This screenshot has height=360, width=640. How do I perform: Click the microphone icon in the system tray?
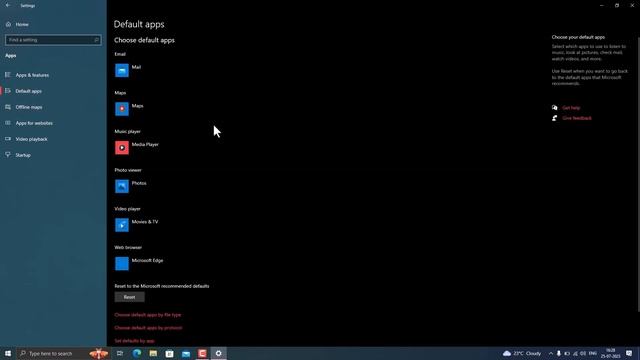tap(558, 353)
